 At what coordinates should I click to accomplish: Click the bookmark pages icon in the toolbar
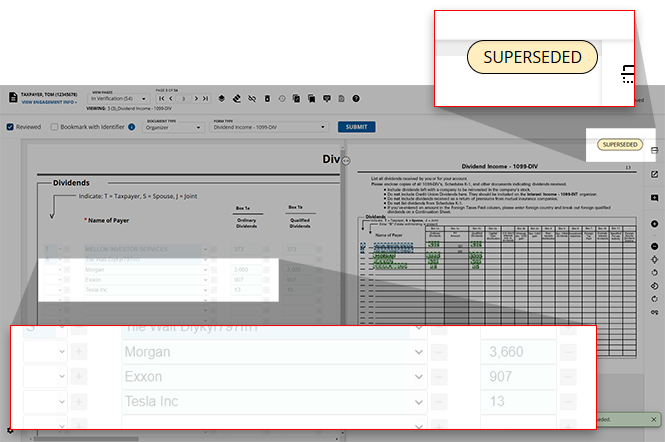312,98
